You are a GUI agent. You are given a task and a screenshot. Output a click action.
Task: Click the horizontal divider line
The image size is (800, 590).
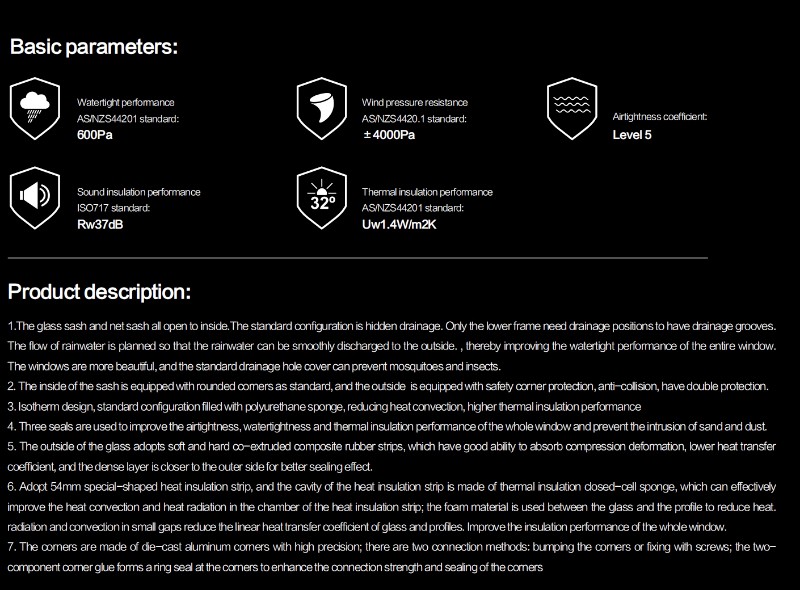point(358,258)
